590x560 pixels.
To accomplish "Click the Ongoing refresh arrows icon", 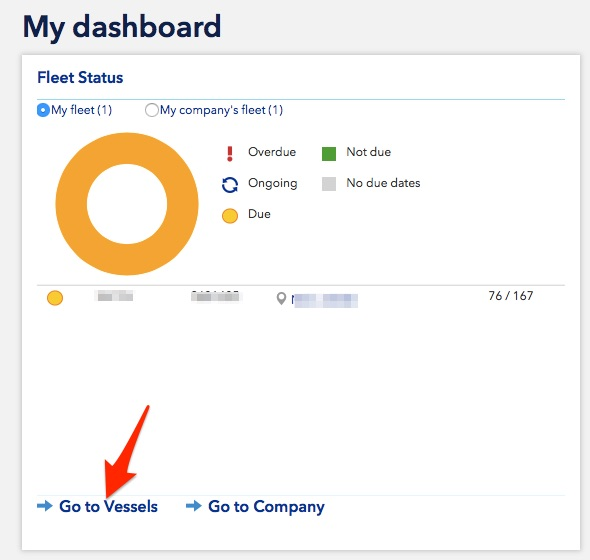I will pos(230,185).
